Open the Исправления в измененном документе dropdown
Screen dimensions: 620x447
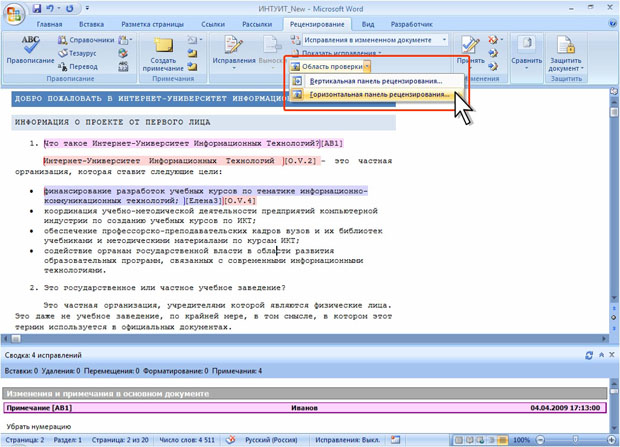tap(375, 40)
